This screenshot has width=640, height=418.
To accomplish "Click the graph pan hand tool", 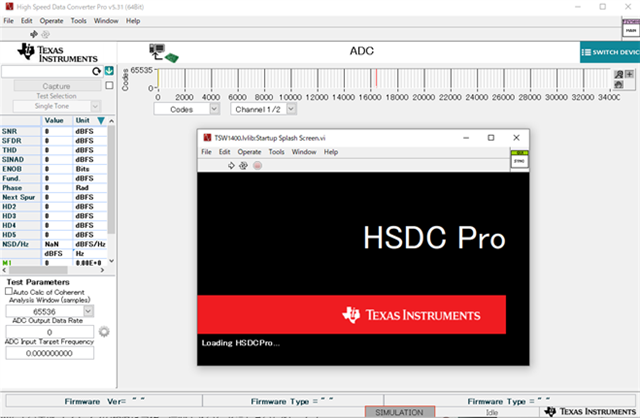I will tap(619, 84).
